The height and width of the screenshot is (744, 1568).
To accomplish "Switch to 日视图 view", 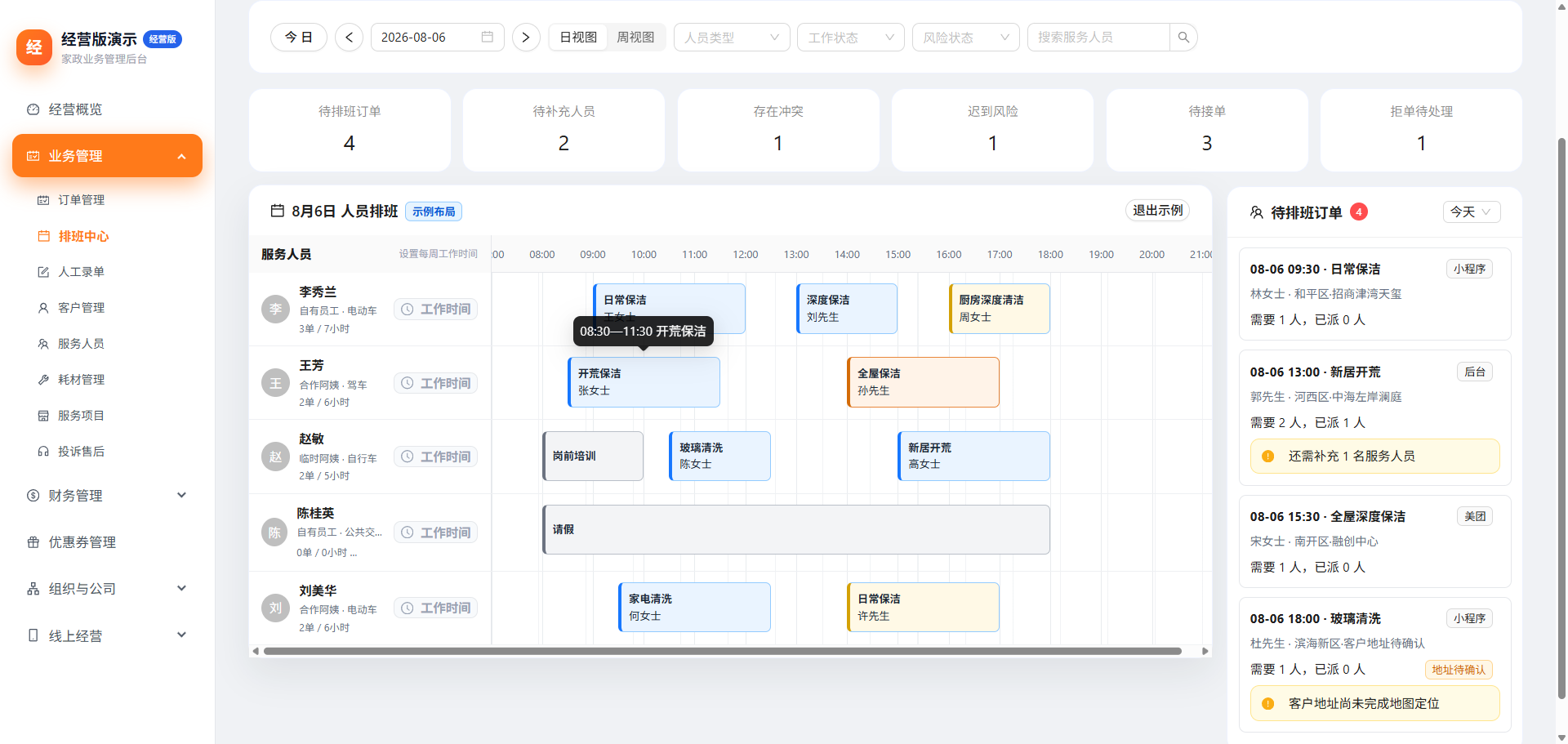I will pos(578,38).
